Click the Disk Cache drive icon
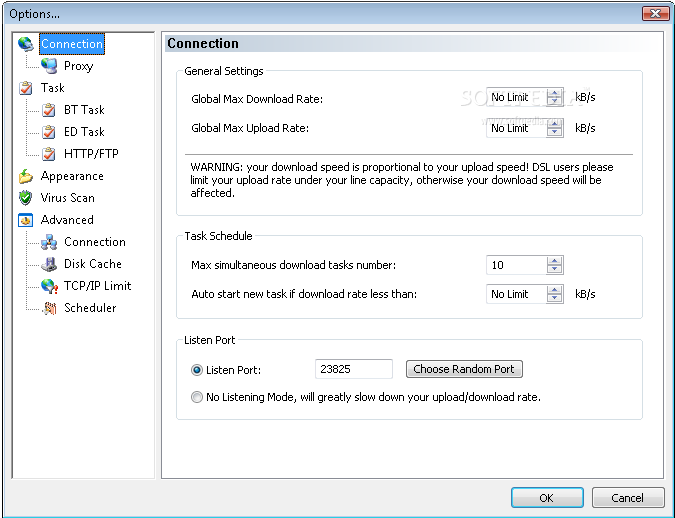 click(49, 264)
